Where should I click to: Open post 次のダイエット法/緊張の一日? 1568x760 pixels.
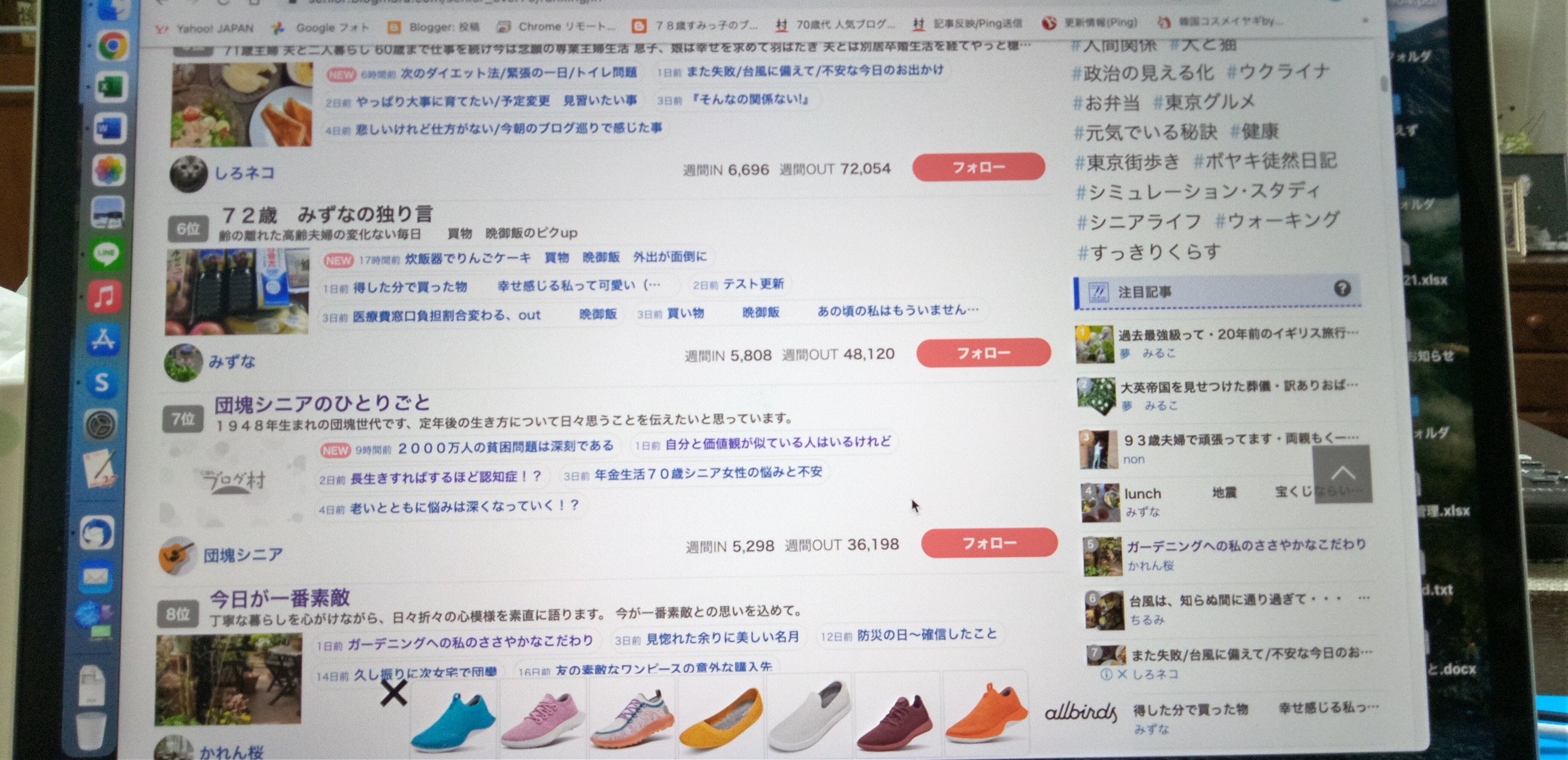point(519,73)
